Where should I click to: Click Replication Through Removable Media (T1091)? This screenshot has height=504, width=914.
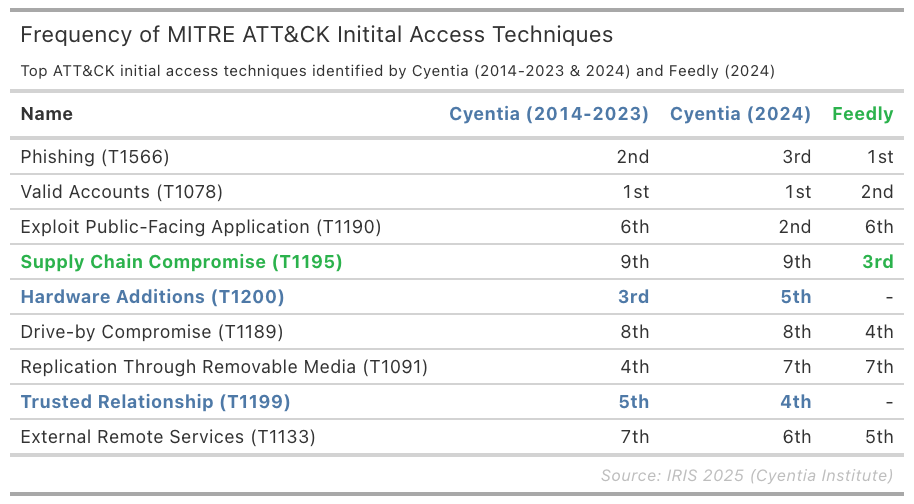[224, 367]
